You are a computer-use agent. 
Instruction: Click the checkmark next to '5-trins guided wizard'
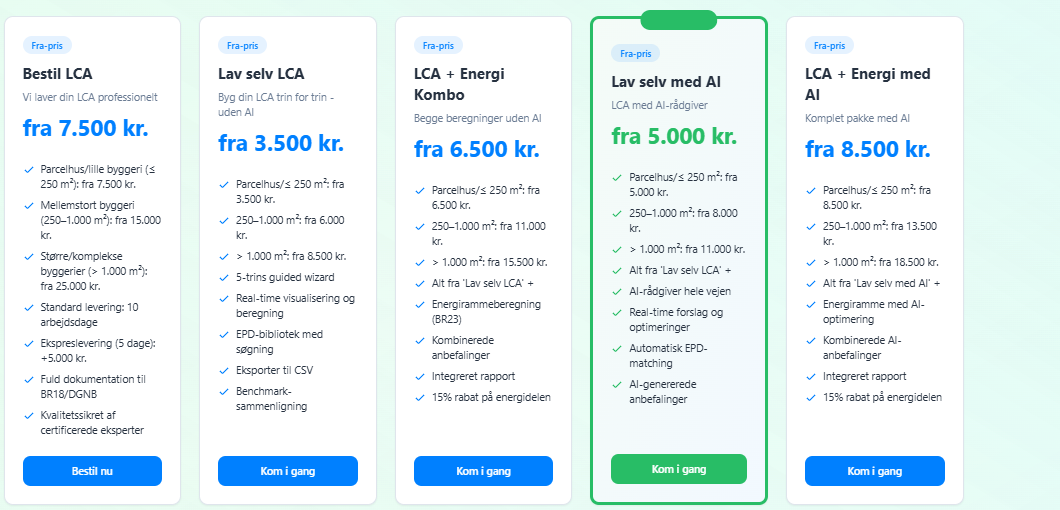pyautogui.click(x=224, y=277)
